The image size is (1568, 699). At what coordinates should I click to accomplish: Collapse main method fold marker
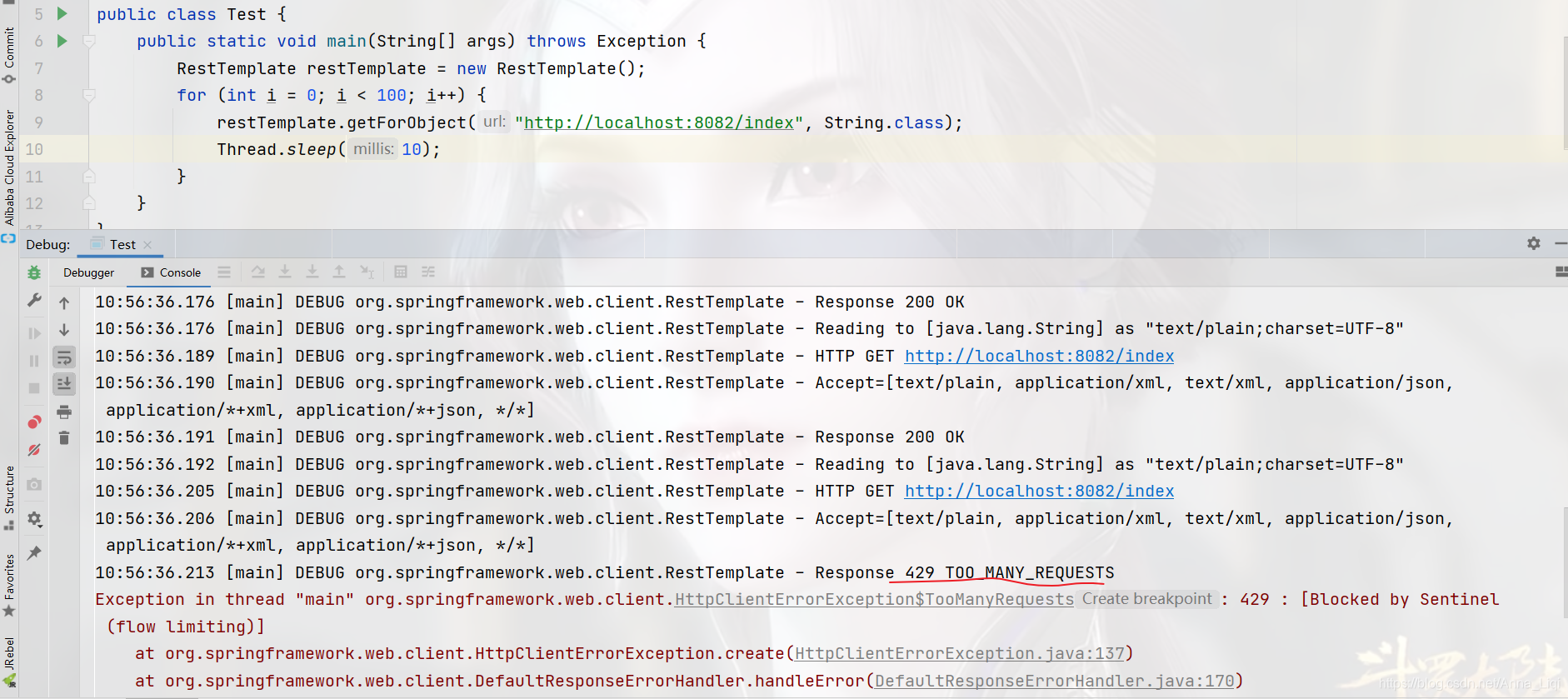pos(89,41)
